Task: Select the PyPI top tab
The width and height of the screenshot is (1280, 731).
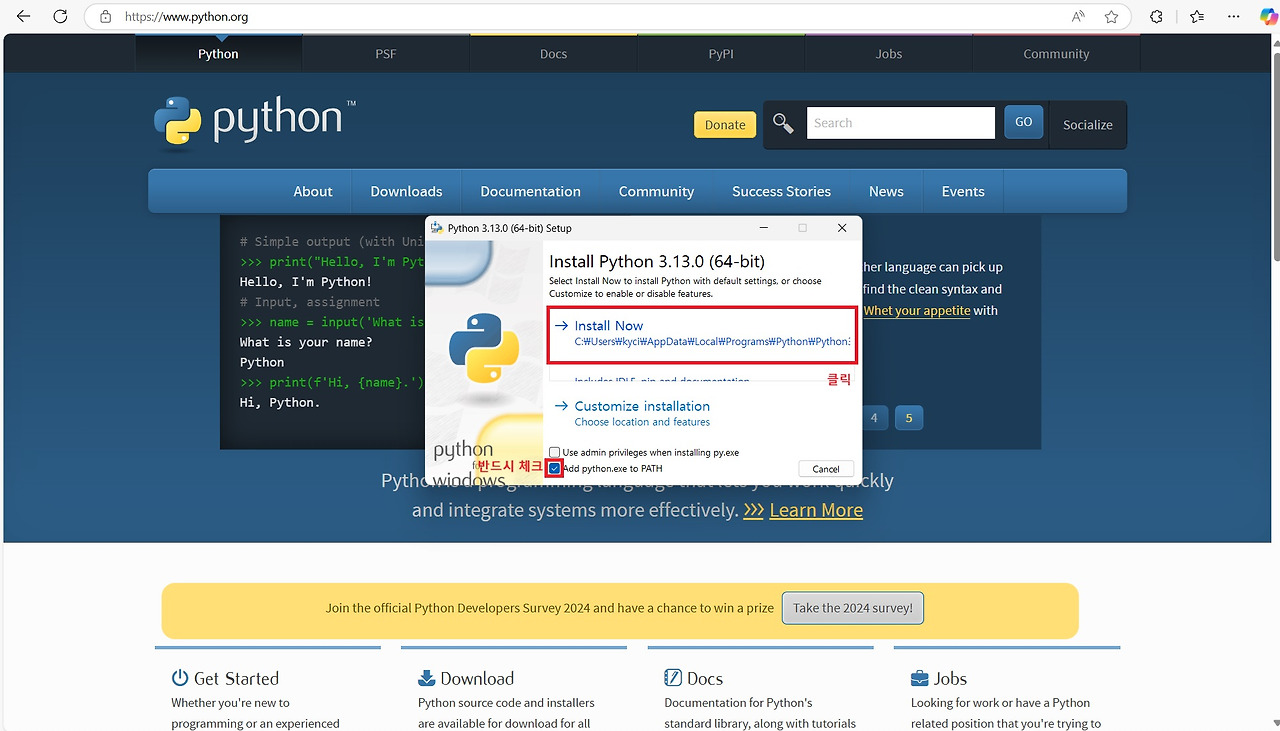Action: (x=721, y=54)
